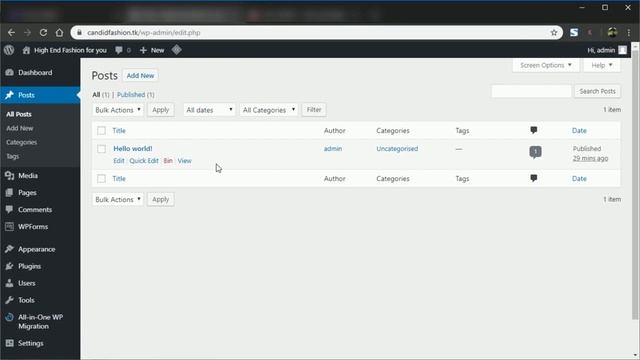
Task: Click the Bin link under Hello world!
Action: point(168,161)
